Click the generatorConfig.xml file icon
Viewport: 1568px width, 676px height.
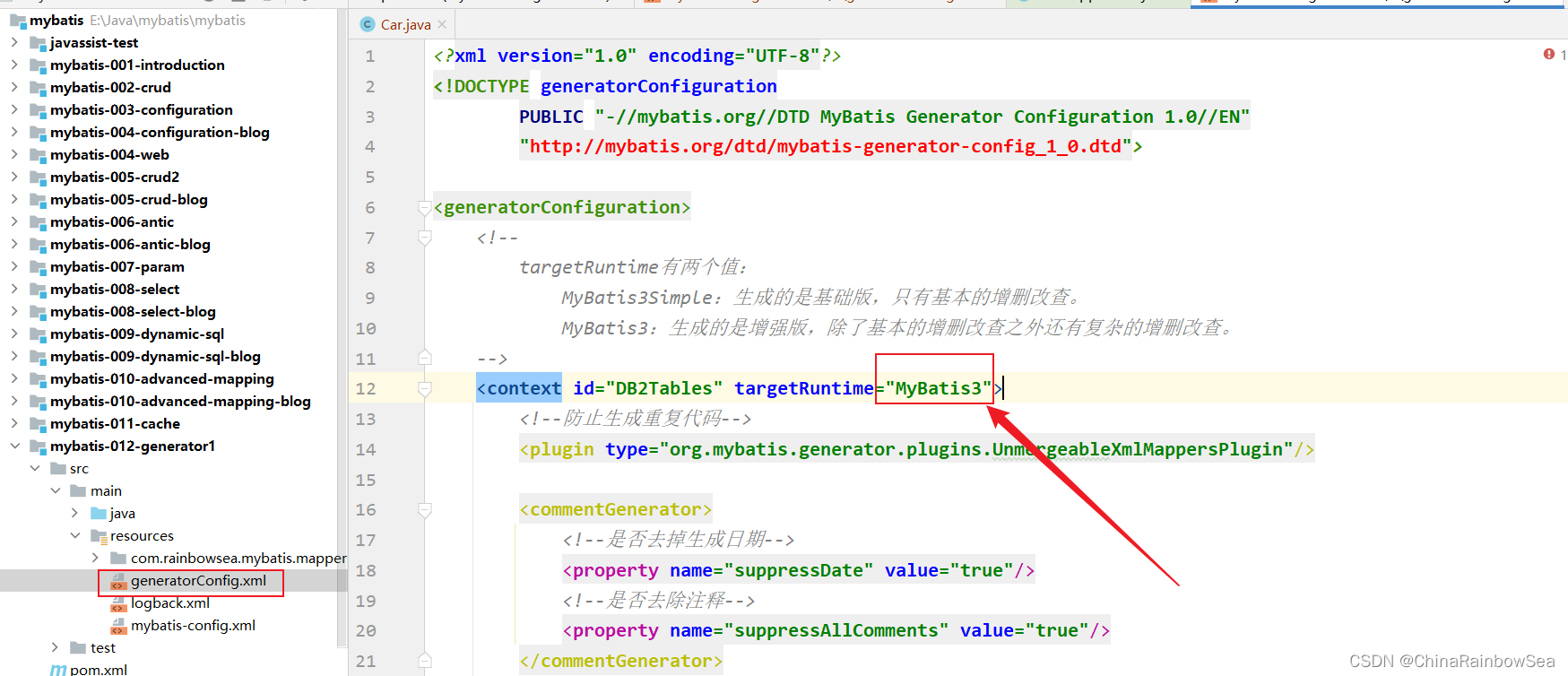118,582
